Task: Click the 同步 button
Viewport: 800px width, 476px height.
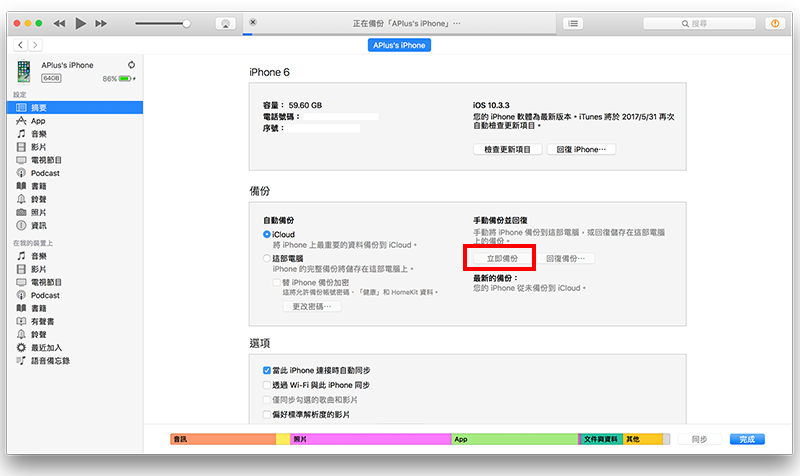Action: [699, 439]
